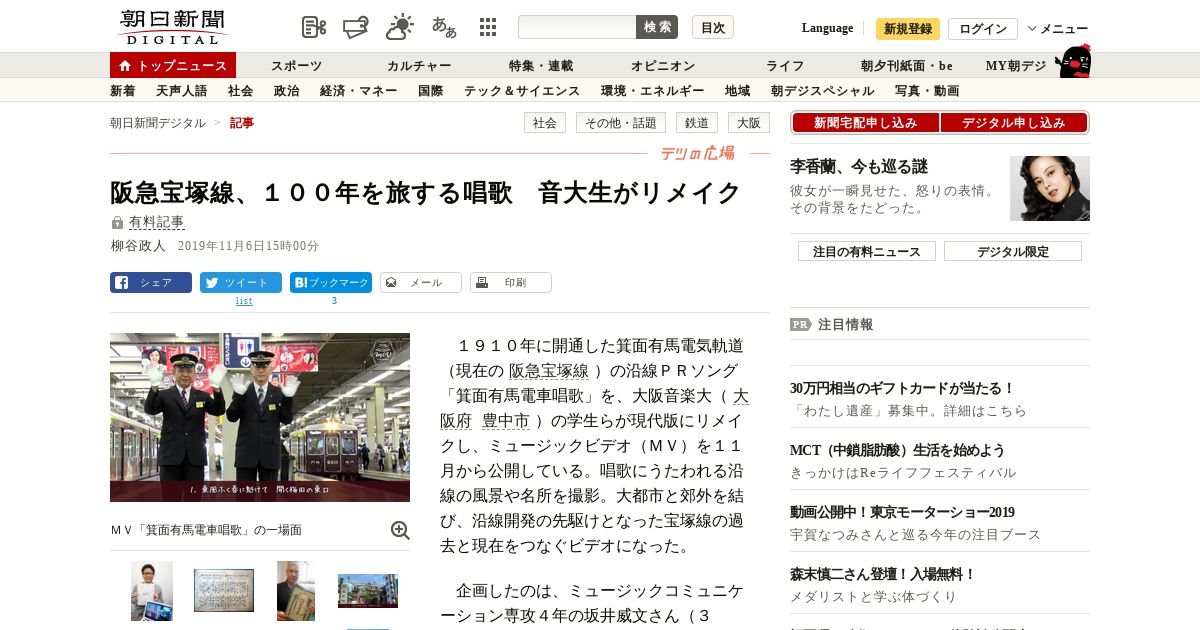The image size is (1200, 630).
Task: Open the 李香蘭、今も巡る謎 feature
Action: coord(859,166)
